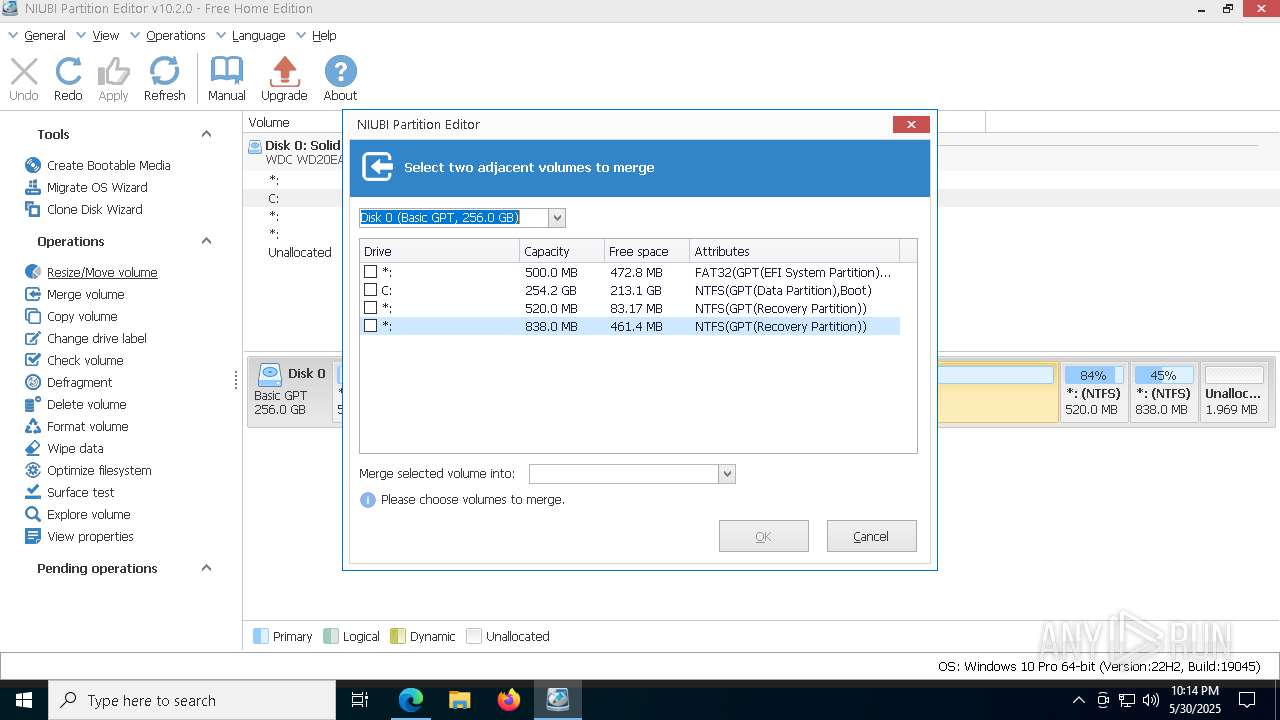The image size is (1280, 720).
Task: Click the Resize/Move volume link
Action: (102, 272)
